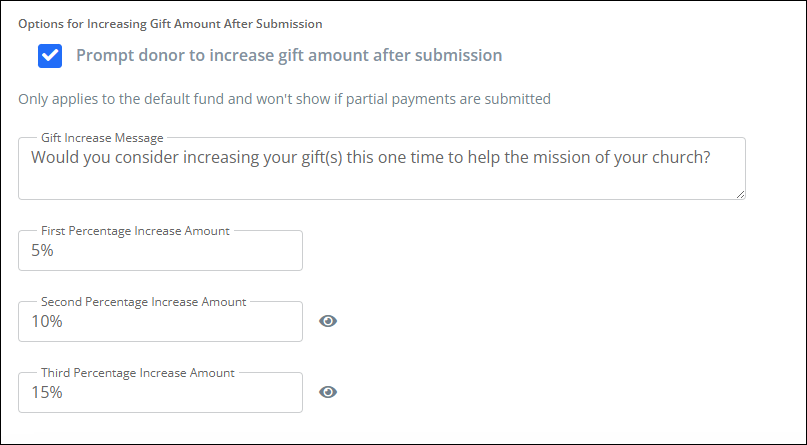The image size is (807, 445).
Task: Click the 'Third Percentage Increase Amount' label
Action: click(137, 372)
